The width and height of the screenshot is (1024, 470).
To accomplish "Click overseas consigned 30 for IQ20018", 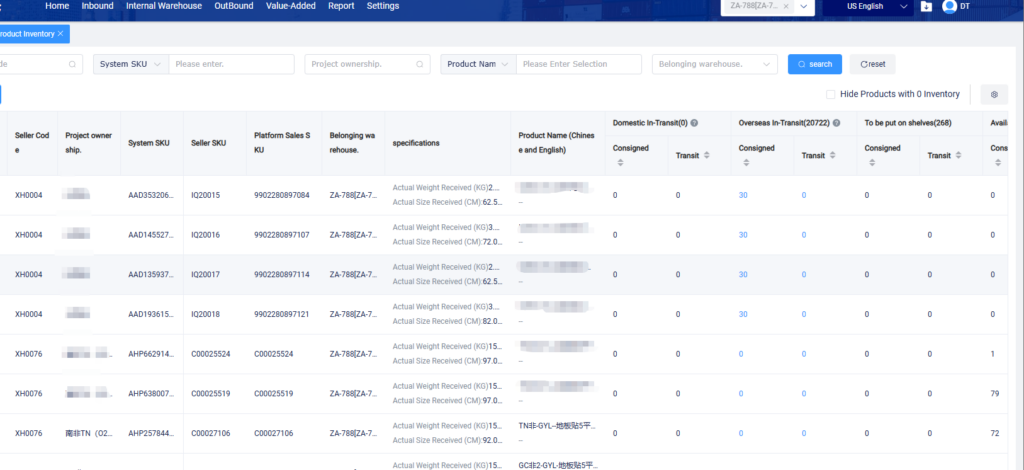I will (x=743, y=314).
